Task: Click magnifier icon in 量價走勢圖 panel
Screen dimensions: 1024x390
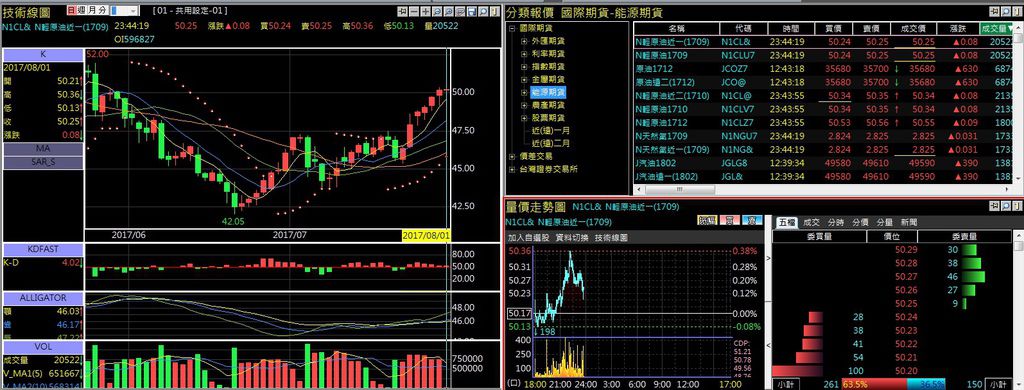Action: click(x=1006, y=206)
